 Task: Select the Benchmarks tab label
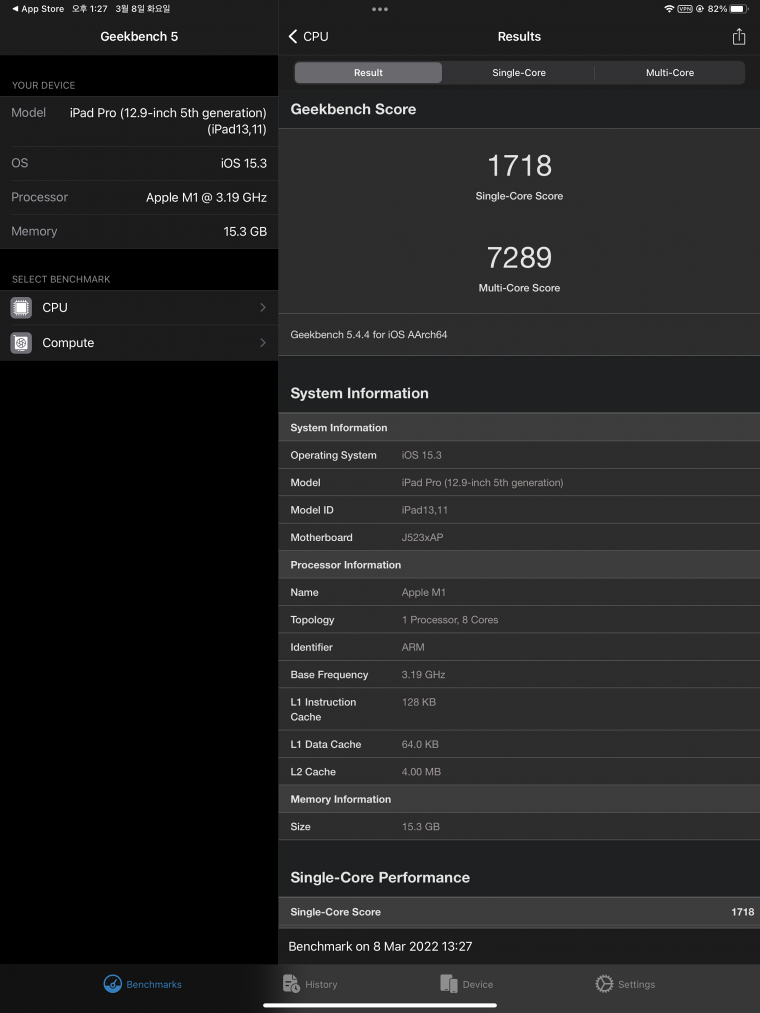tap(154, 985)
